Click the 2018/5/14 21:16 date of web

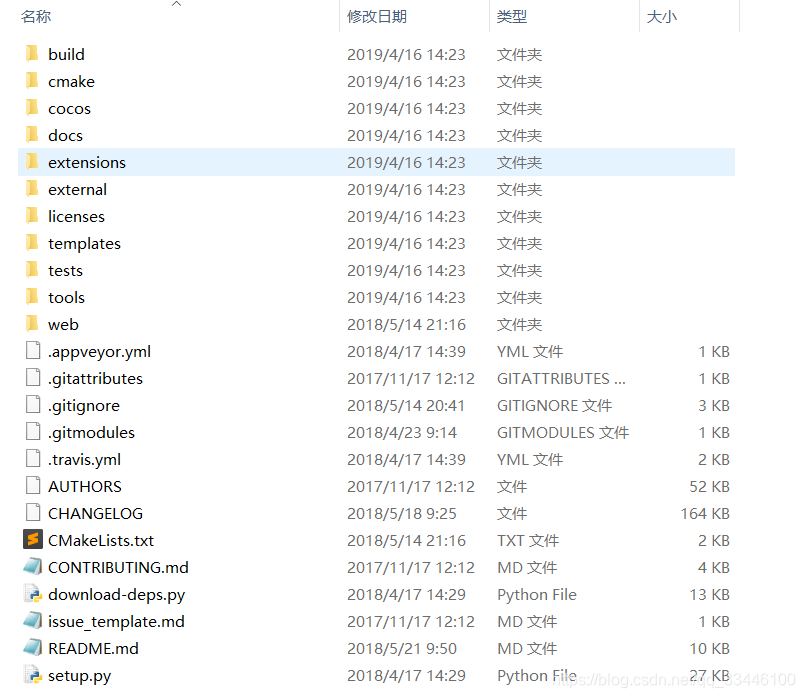pos(406,324)
